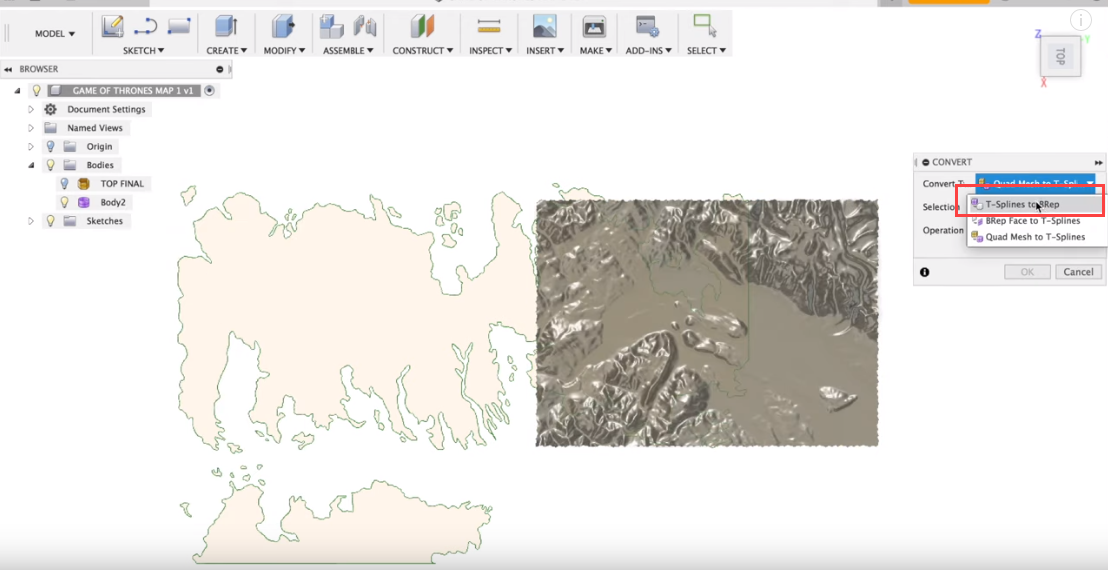This screenshot has height=570, width=1108.
Task: Toggle TOP FINAL body visibility lightbulb
Action: click(64, 184)
